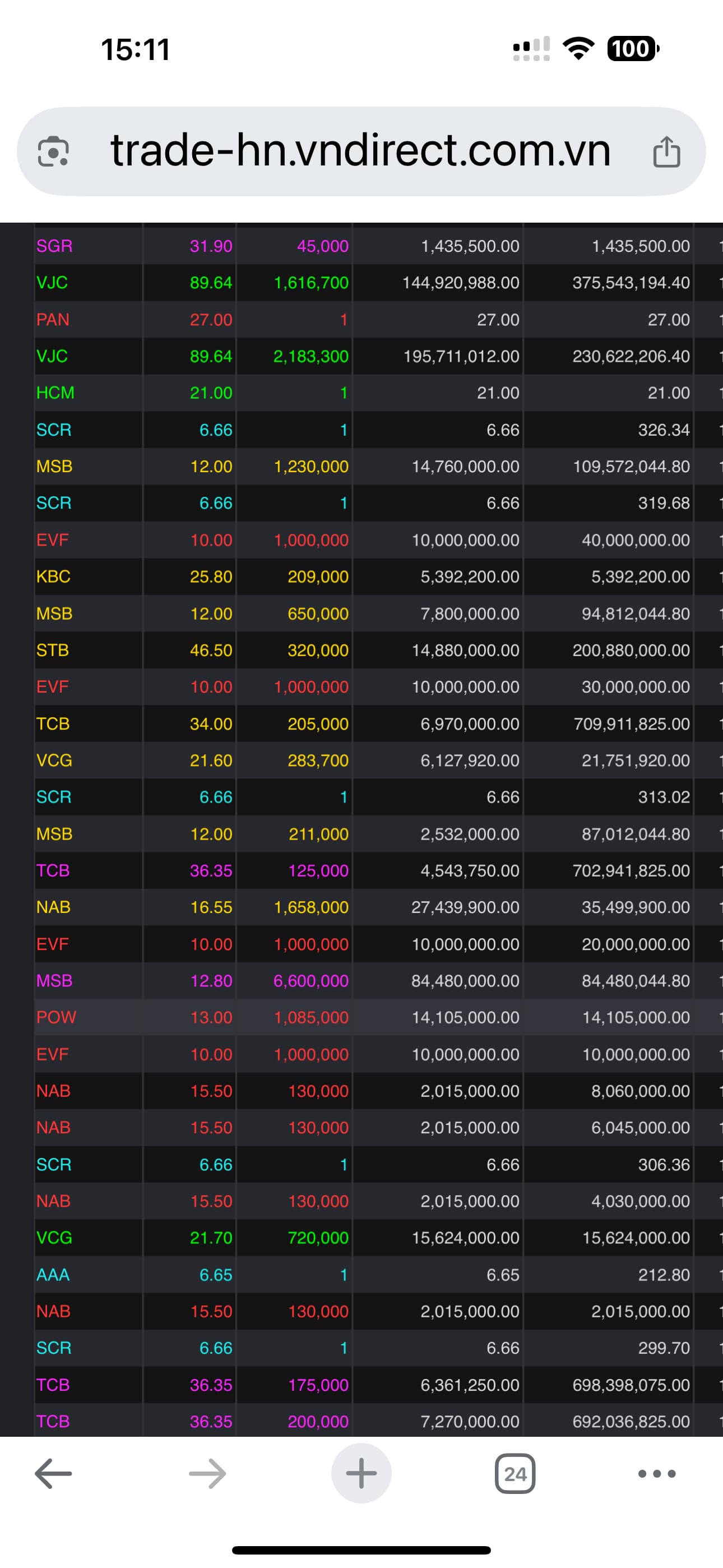723x1568 pixels.
Task: Tap the Google Lens camera icon
Action: [54, 151]
